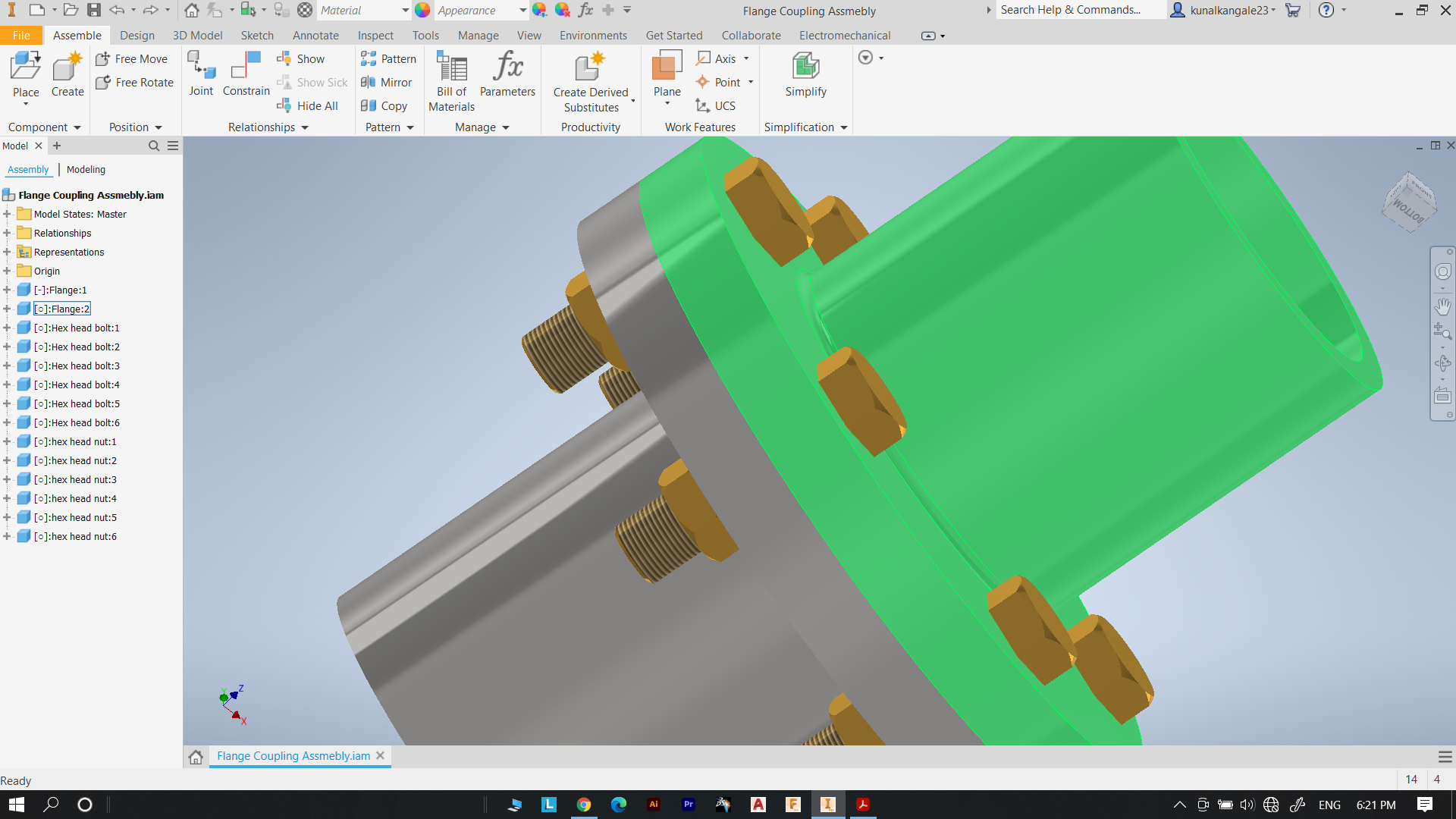Click the search icon in Model browser
Image resolution: width=1456 pixels, height=819 pixels.
(154, 146)
